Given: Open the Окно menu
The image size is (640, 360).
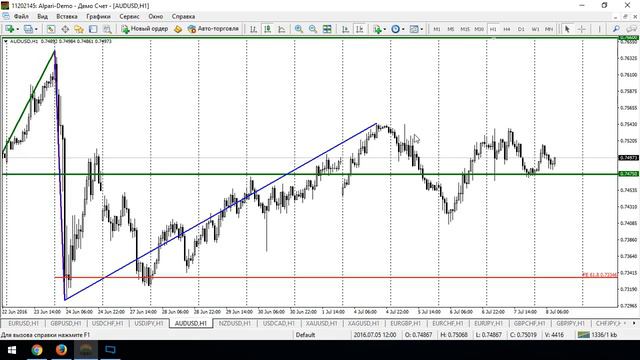Looking at the screenshot, I should click(156, 16).
